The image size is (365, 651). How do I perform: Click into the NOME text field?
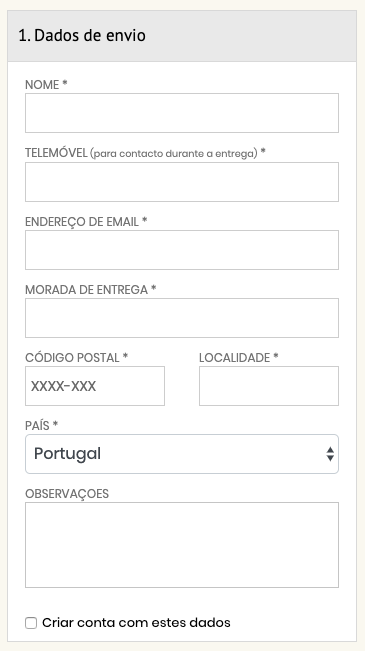(x=182, y=113)
